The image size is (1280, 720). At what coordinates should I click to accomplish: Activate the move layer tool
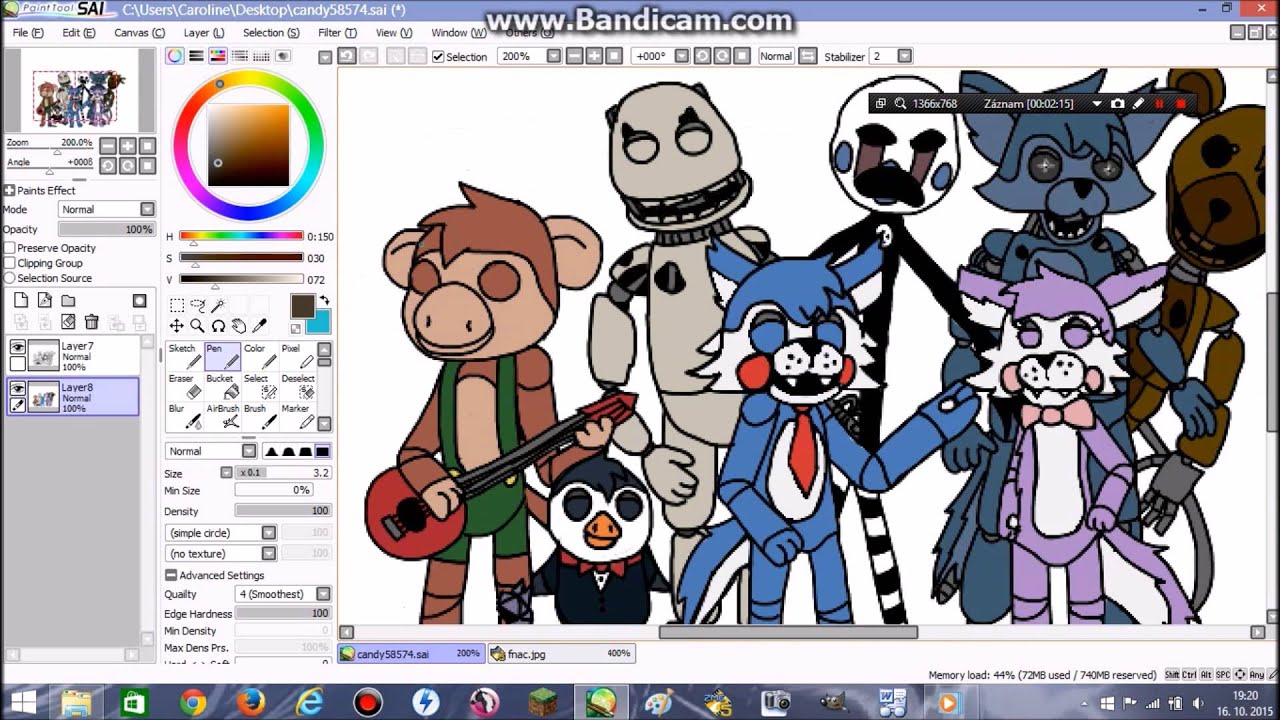(177, 326)
